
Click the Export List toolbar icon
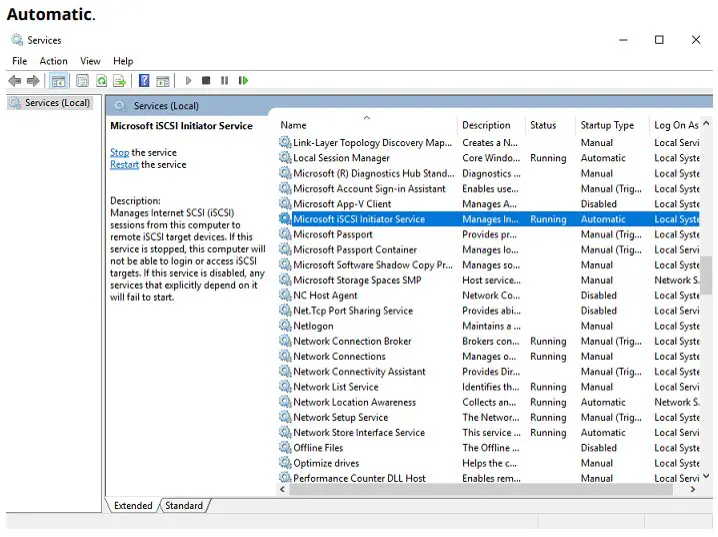point(119,81)
